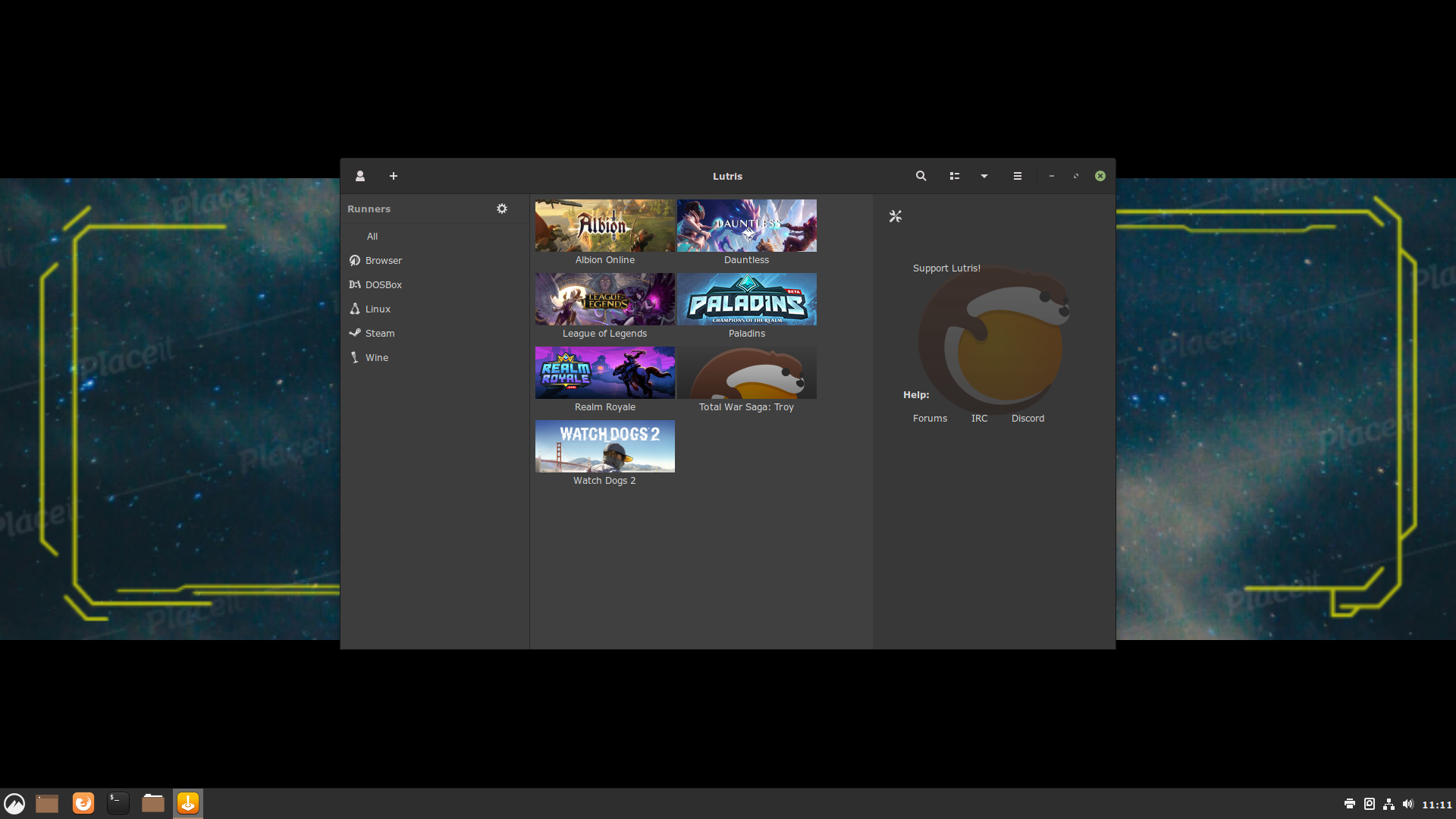Select the Wine runner
The height and width of the screenshot is (819, 1456).
click(x=376, y=358)
